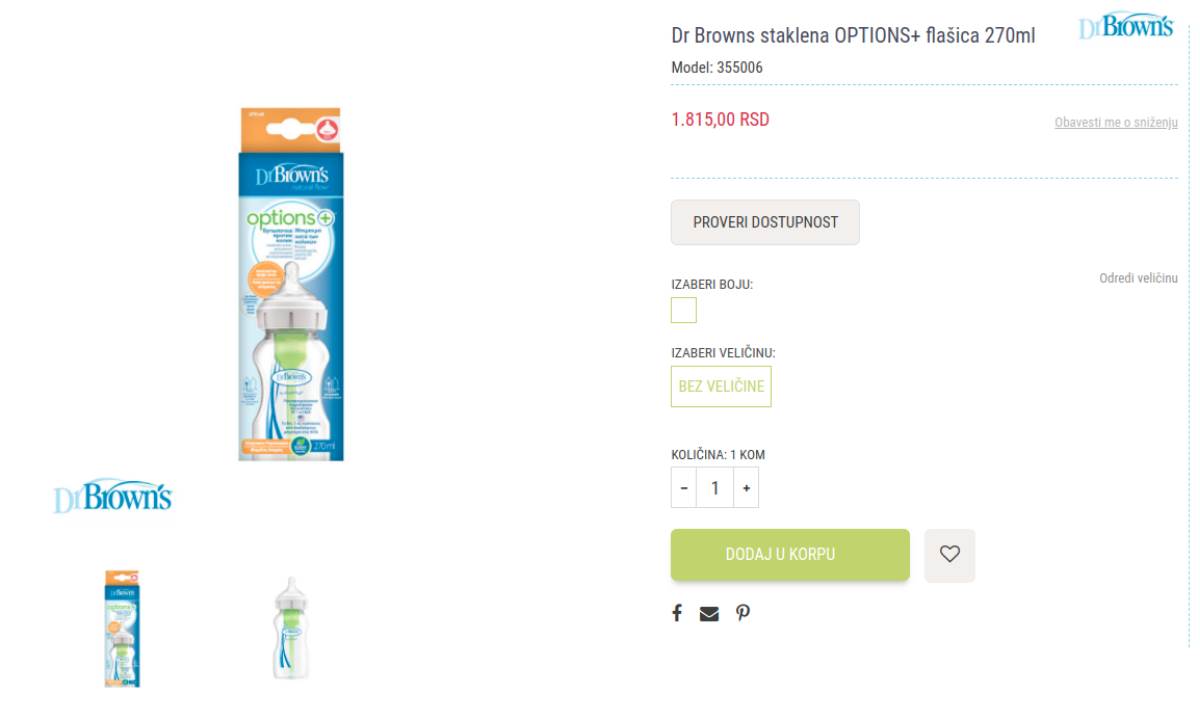Image resolution: width=1200 pixels, height=721 pixels.
Task: Select the unboxed bottle thumbnail
Action: 290,628
